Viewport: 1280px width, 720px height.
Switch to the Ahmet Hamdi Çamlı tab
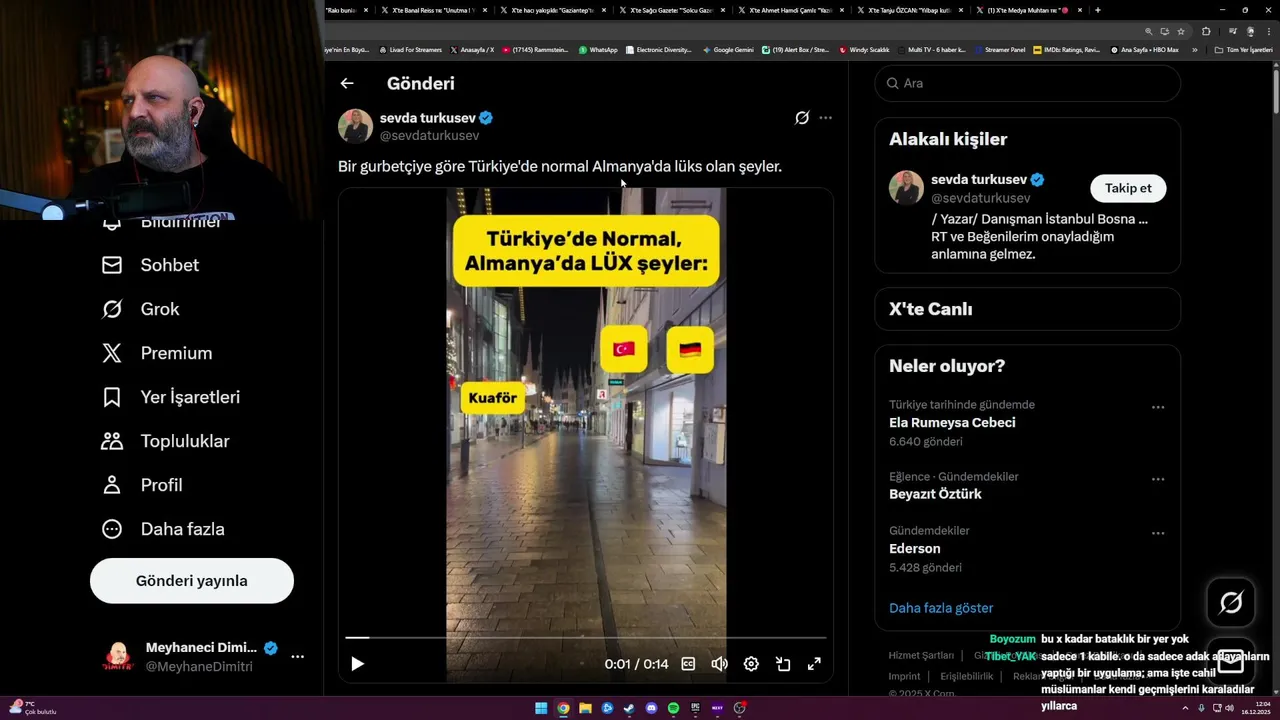point(790,10)
